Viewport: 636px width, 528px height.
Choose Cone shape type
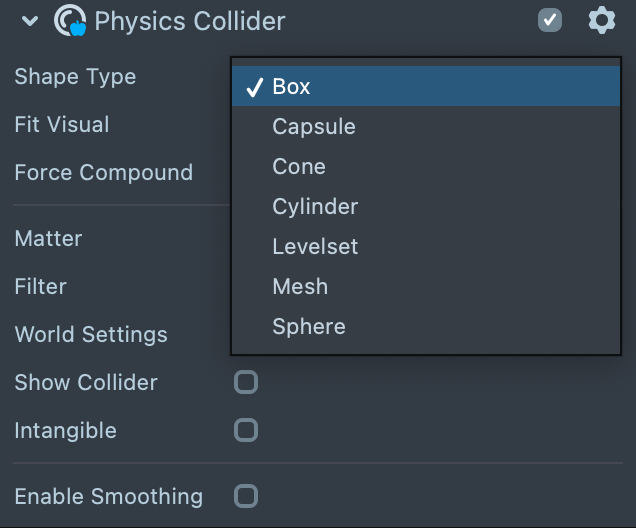coord(299,167)
